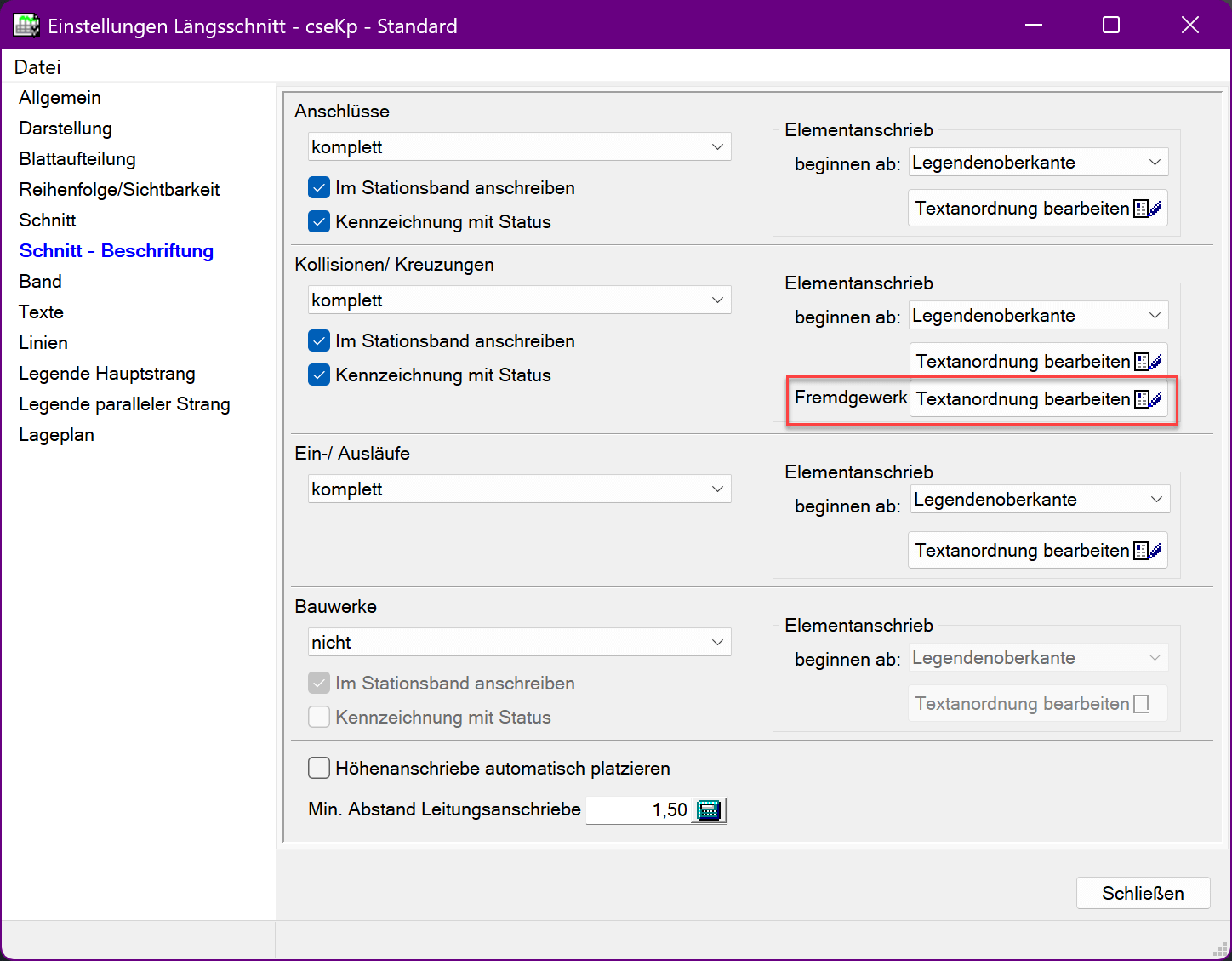
Task: Open the Anschlüsse 'komplett' dropdown
Action: (x=519, y=147)
